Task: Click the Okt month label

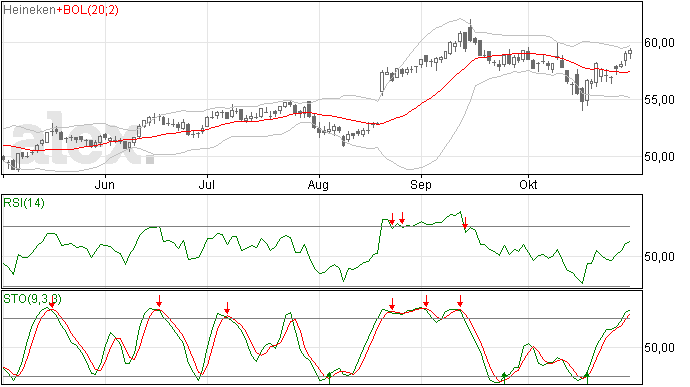Action: pos(528,185)
